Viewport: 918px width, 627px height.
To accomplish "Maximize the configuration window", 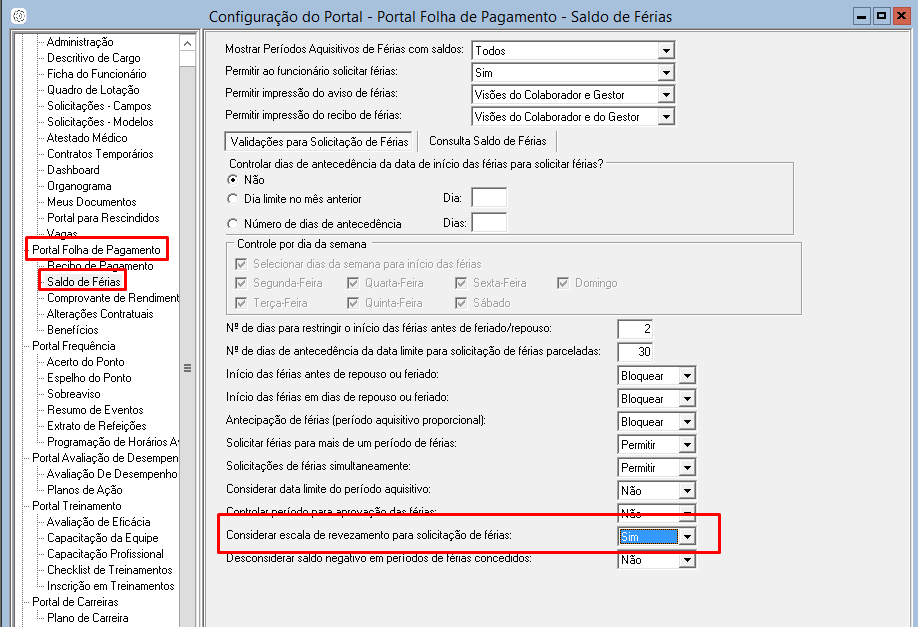I will click(881, 16).
